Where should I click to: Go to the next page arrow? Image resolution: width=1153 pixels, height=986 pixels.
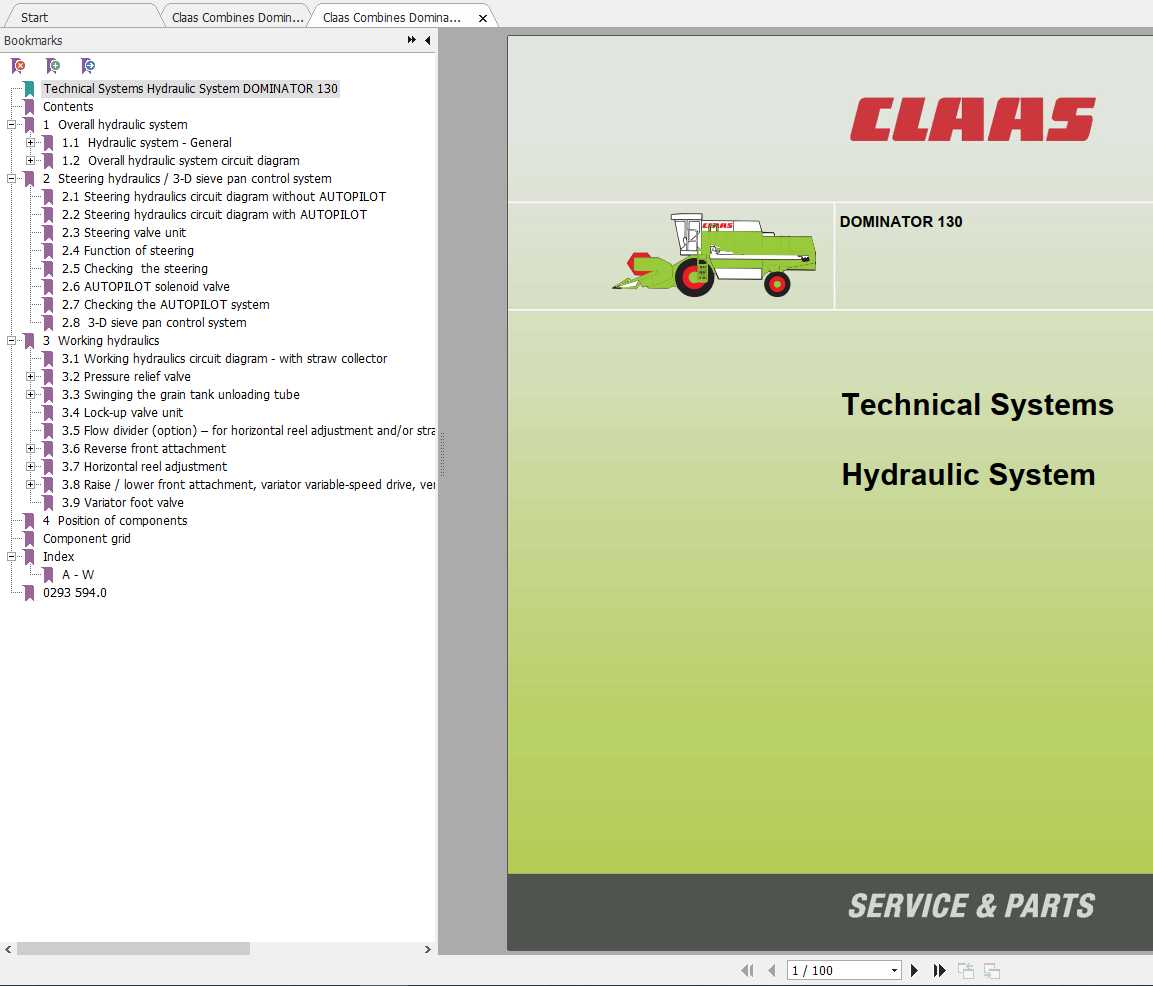[x=915, y=970]
